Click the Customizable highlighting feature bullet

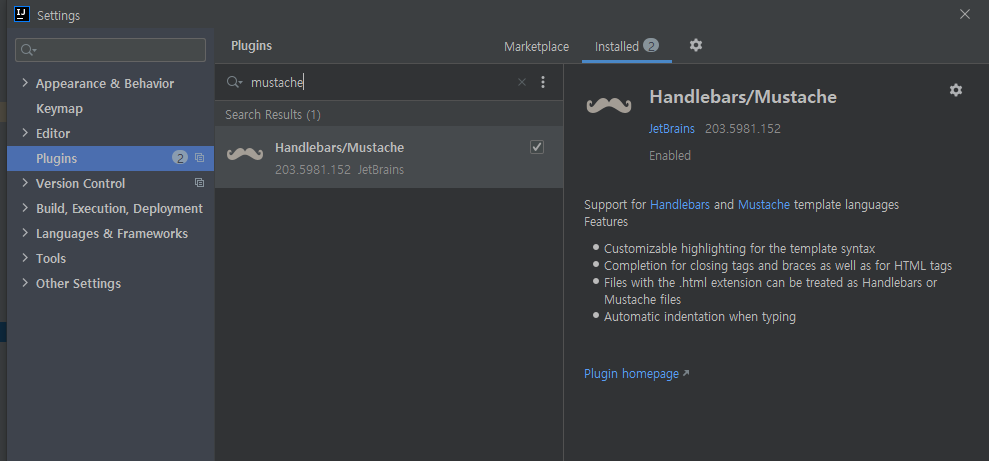point(739,248)
